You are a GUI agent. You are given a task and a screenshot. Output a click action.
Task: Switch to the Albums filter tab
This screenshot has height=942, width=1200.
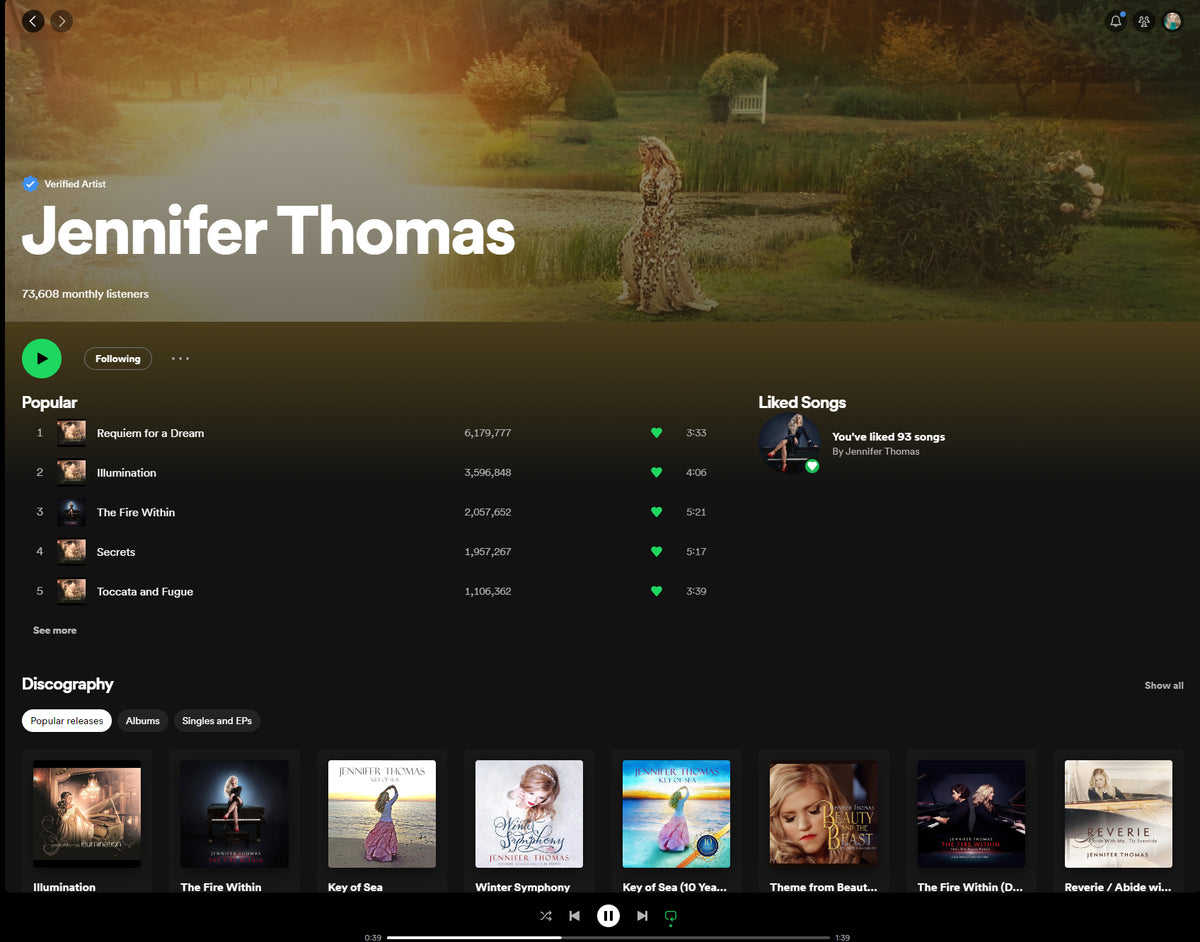[x=142, y=721]
